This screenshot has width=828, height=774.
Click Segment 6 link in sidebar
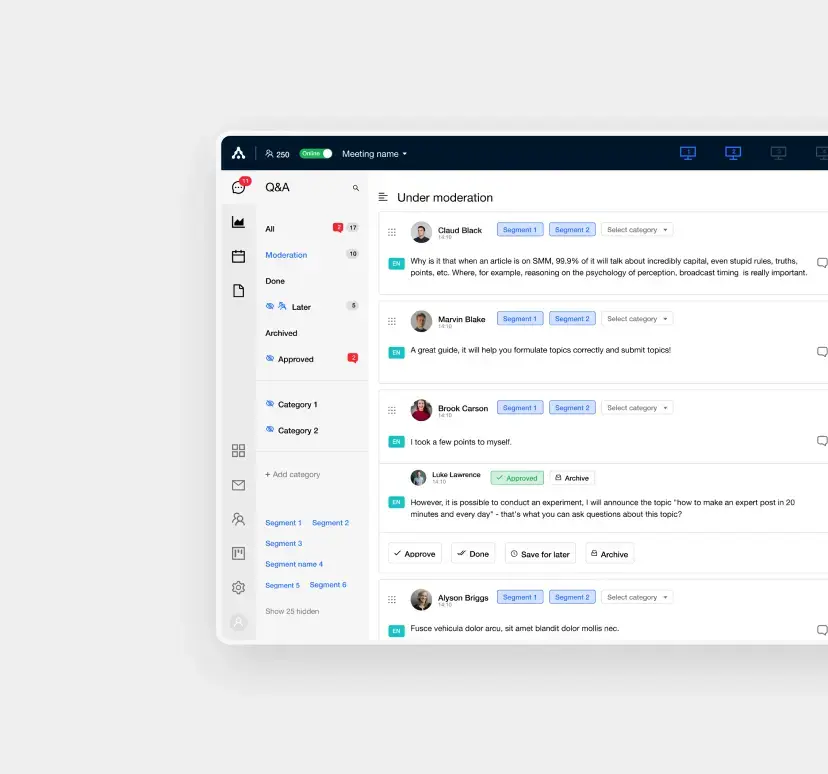click(x=328, y=584)
